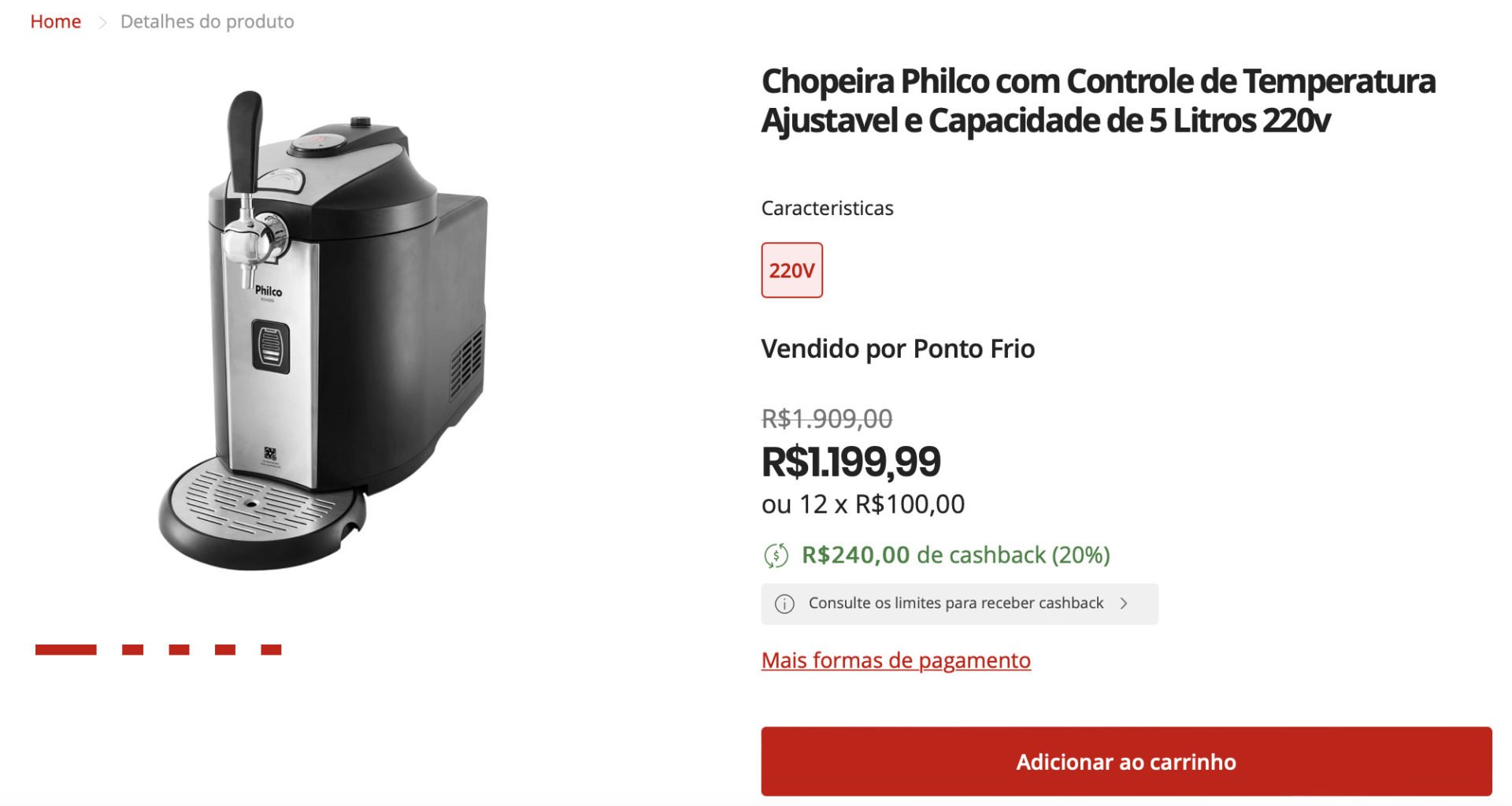This screenshot has width=1512, height=806.
Task: Switch to the fourth product image indicator
Action: point(225,650)
